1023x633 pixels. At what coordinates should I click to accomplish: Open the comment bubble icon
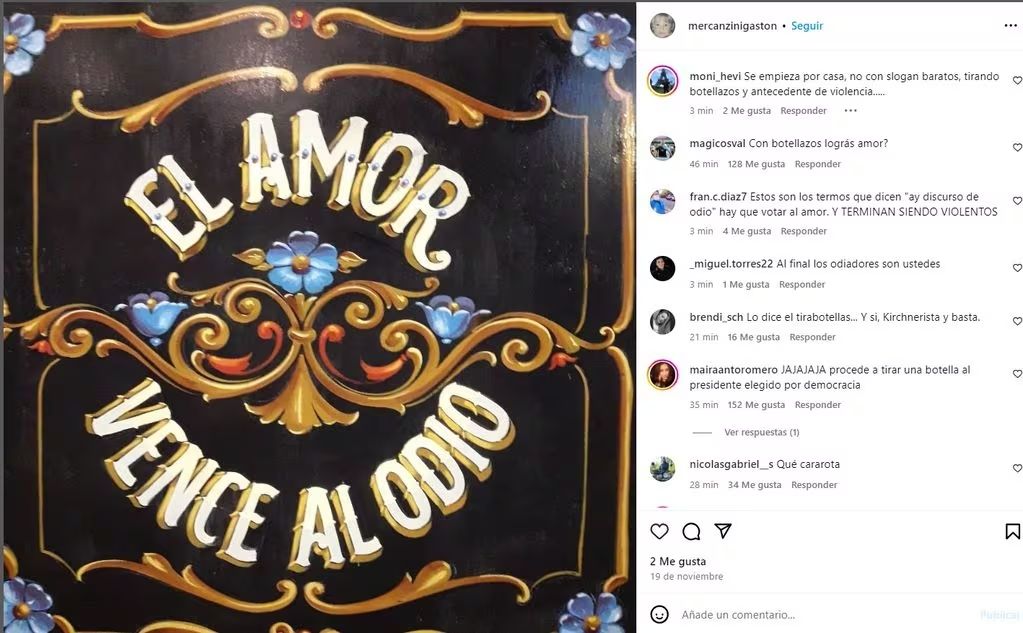(x=691, y=532)
